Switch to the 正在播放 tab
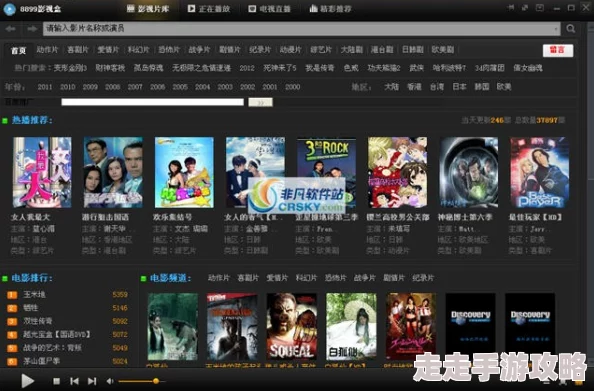 209,9
